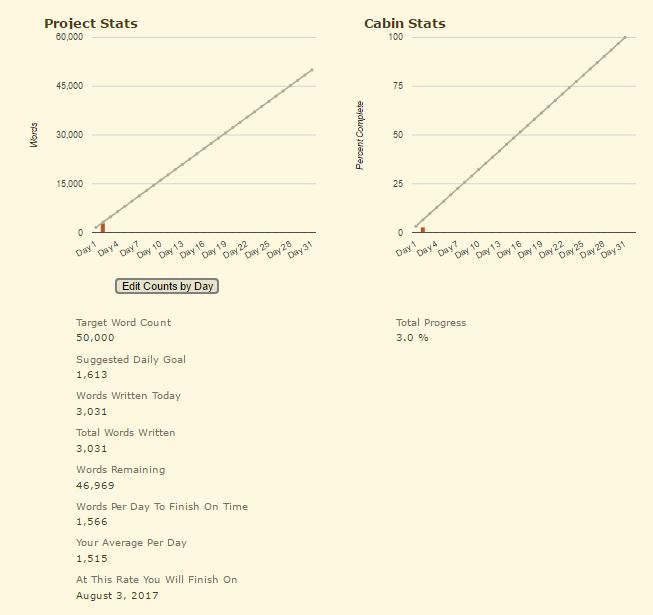Click the Percent Complete axis title
This screenshot has width=653, height=615.
[361, 135]
